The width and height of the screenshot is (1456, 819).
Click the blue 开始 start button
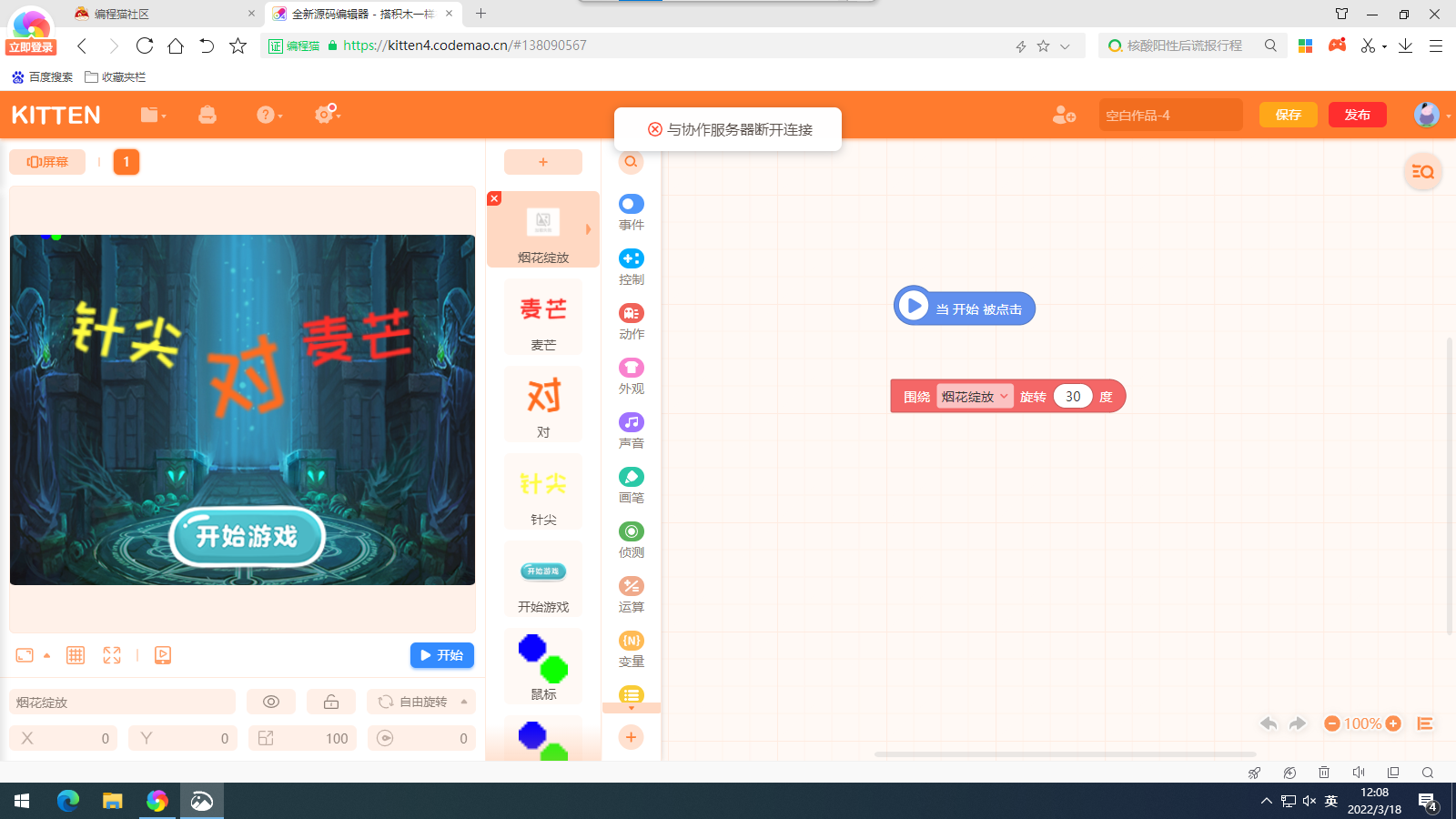click(442, 655)
